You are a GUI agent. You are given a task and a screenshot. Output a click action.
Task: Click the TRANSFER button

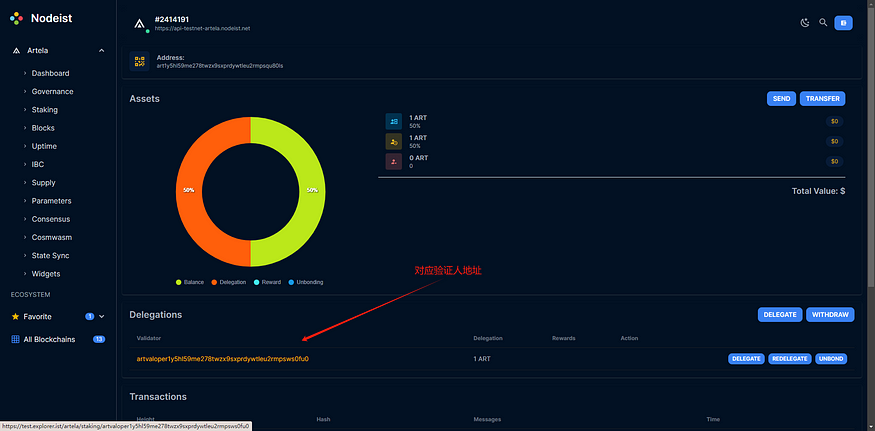823,99
